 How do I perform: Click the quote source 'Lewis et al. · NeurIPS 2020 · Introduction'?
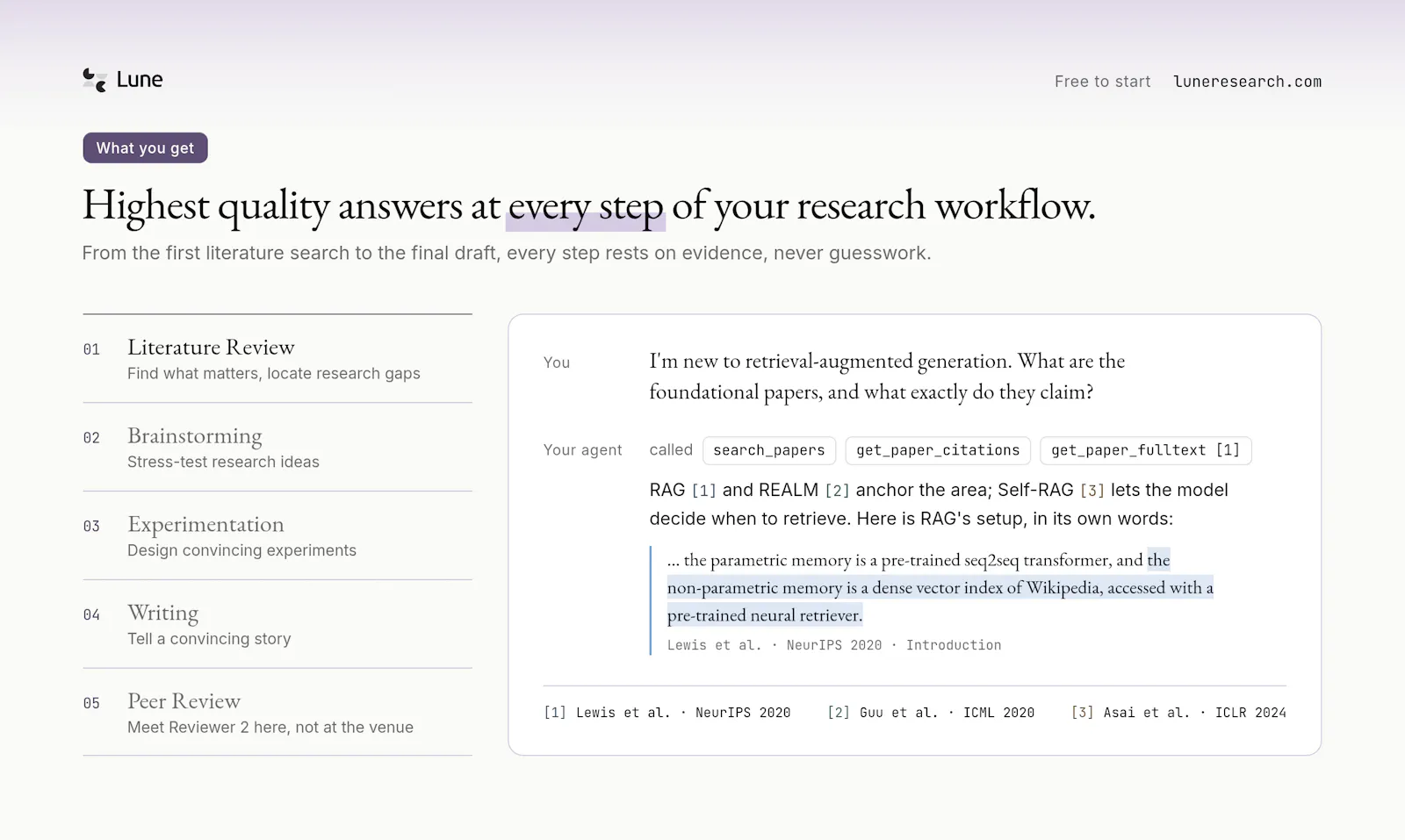point(834,645)
